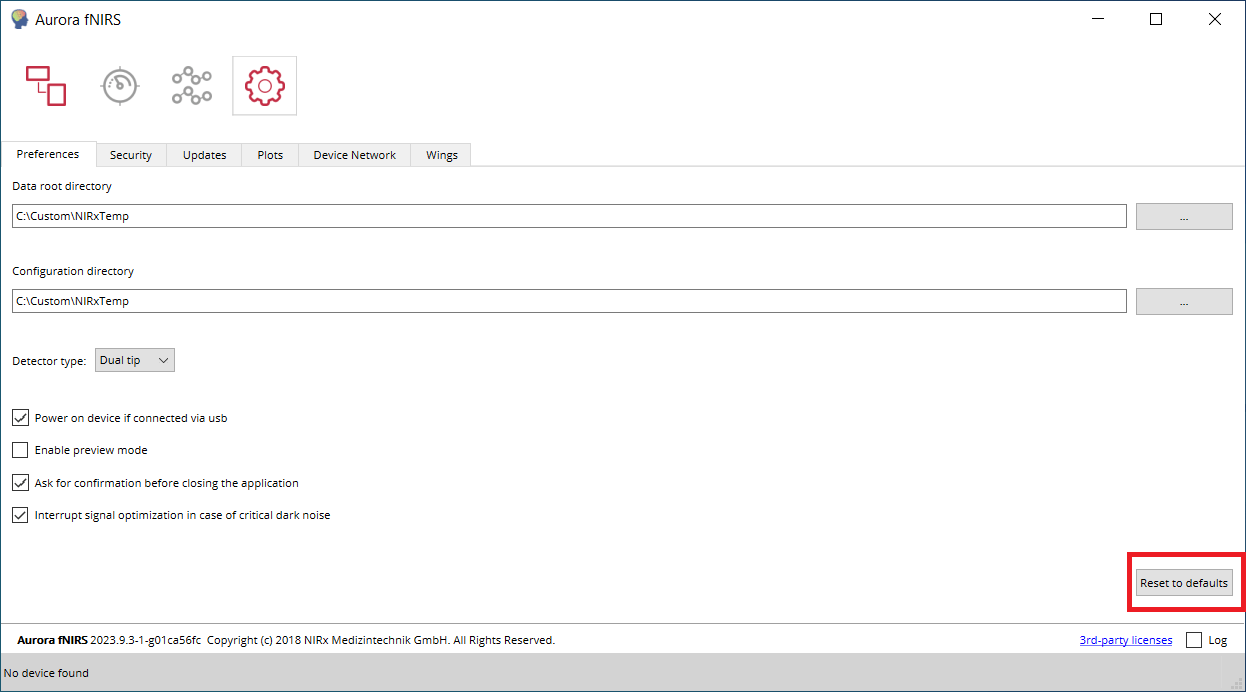Screen dimensions: 1246x692
Task: Browse for Data root directory
Action: pos(1184,216)
